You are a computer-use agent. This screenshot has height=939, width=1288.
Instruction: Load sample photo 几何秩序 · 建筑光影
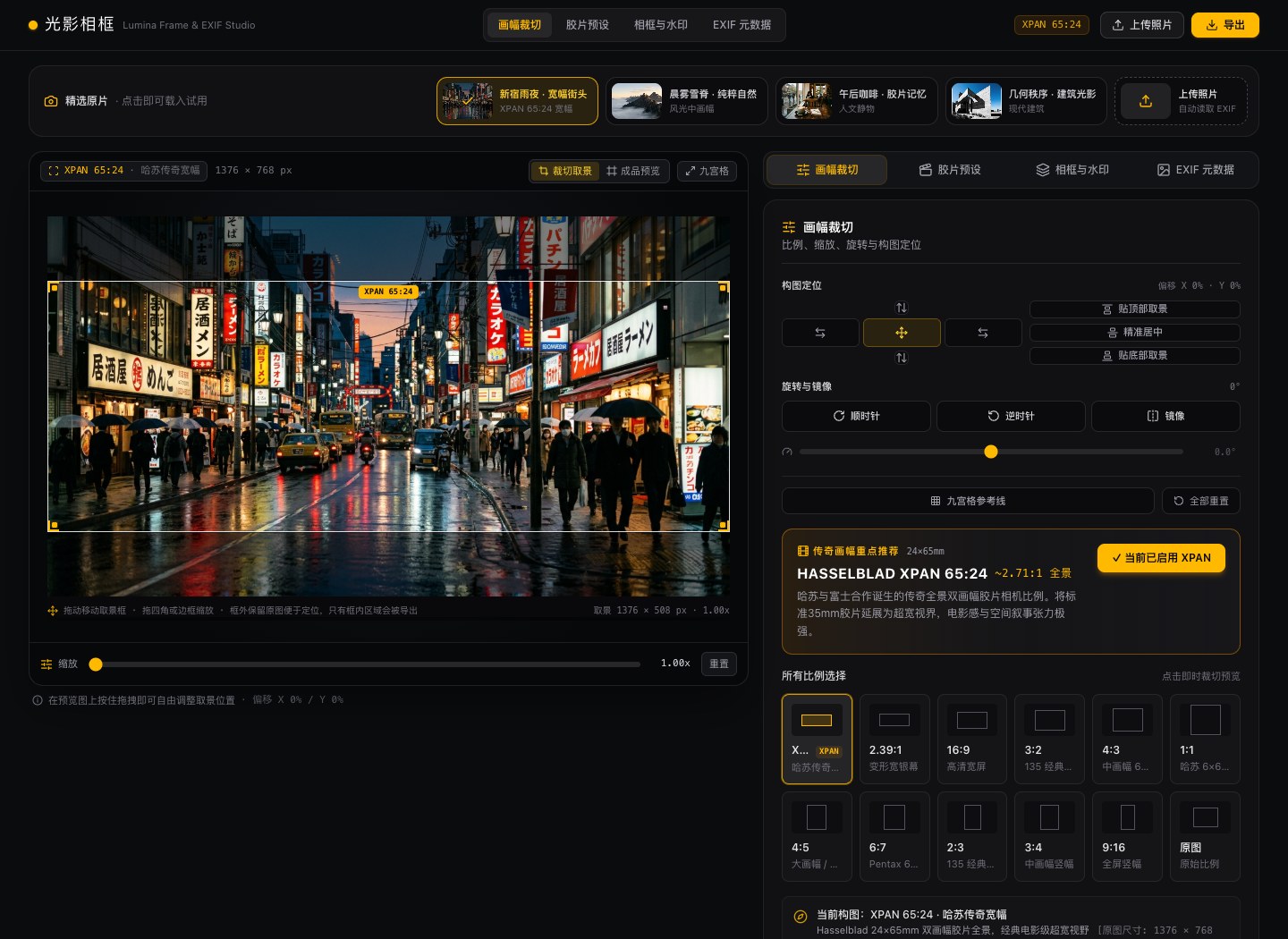click(x=1027, y=101)
